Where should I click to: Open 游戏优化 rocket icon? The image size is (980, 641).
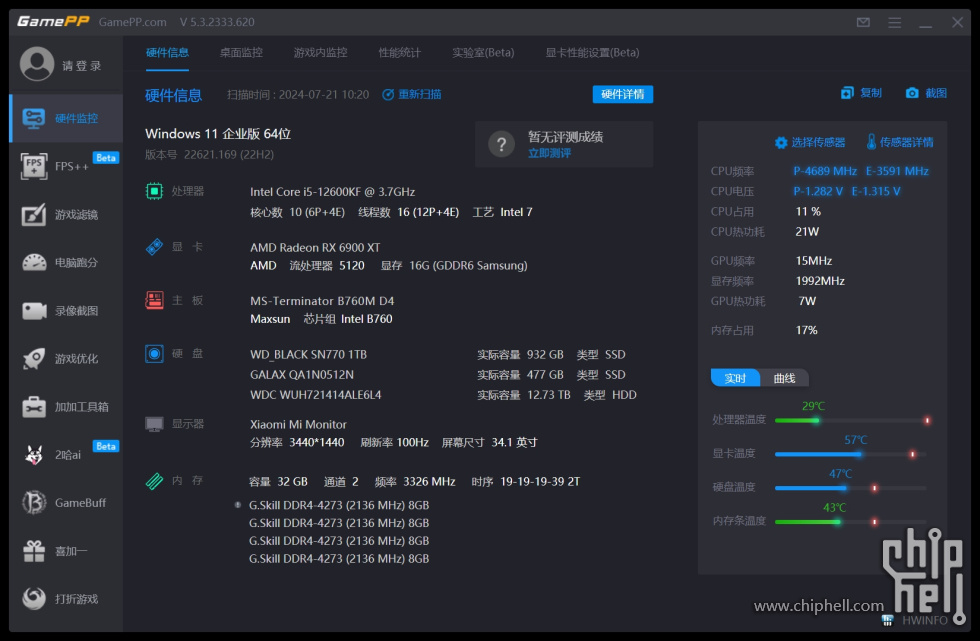pyautogui.click(x=34, y=359)
